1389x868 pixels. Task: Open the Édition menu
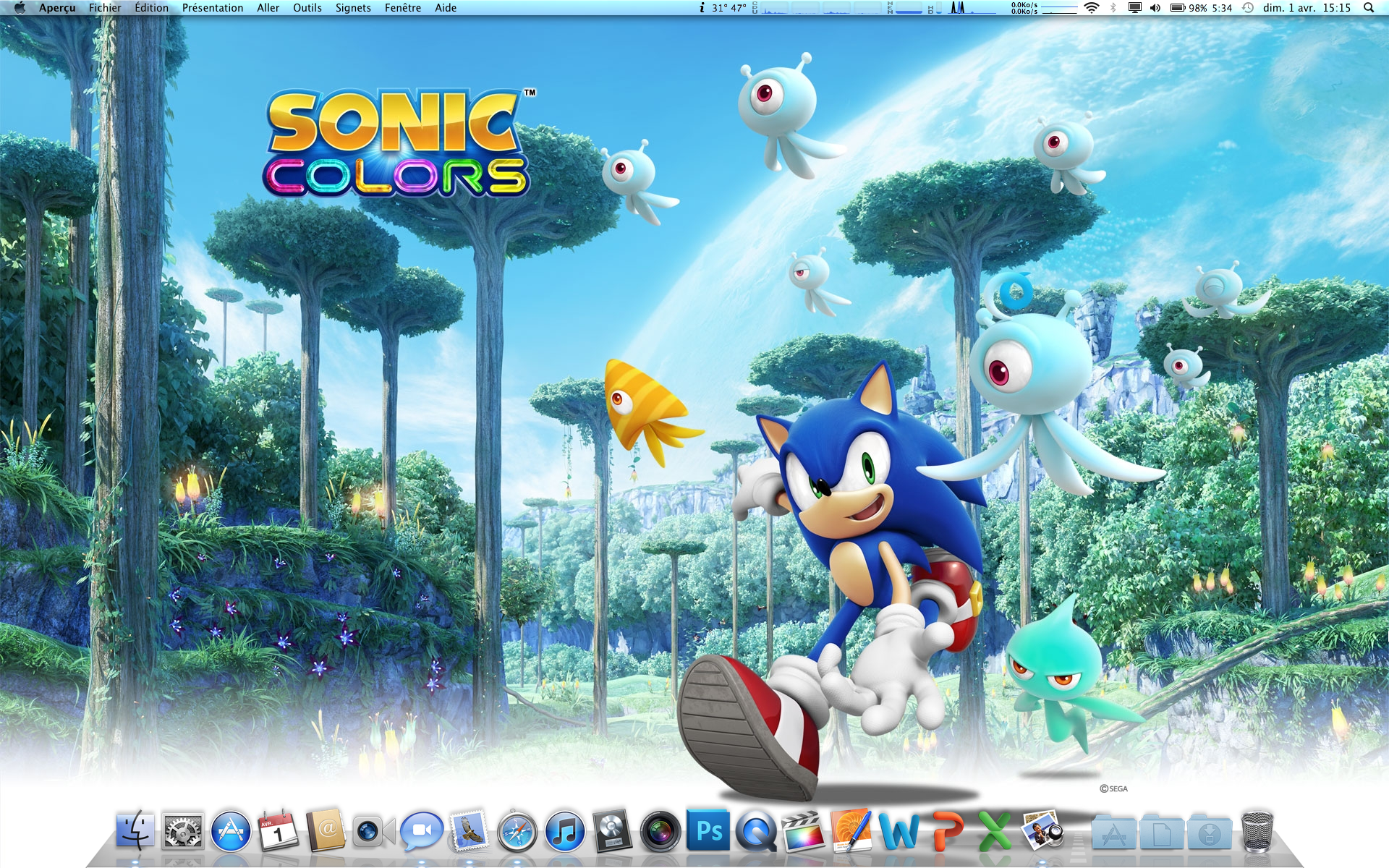(151, 8)
